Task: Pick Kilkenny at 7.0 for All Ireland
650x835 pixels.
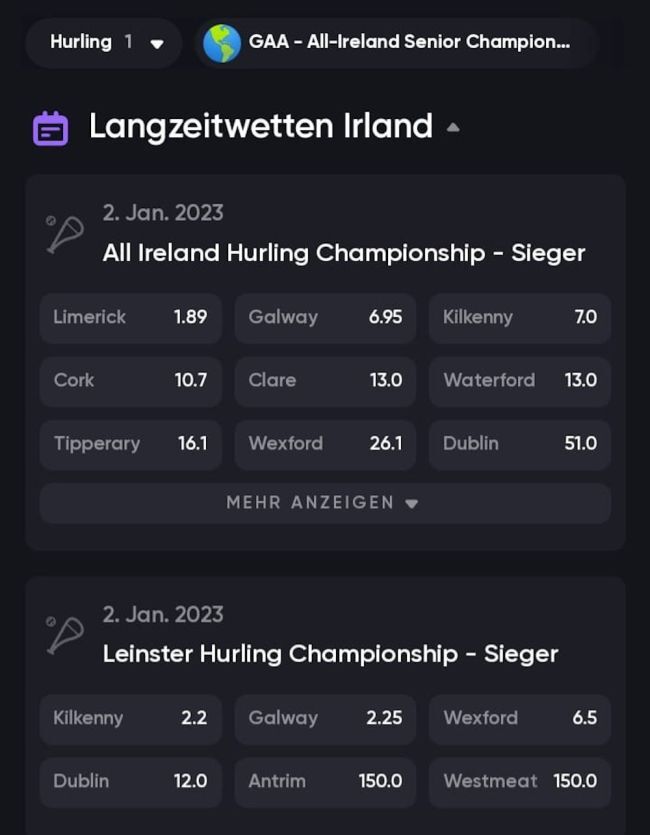Action: pyautogui.click(x=519, y=317)
